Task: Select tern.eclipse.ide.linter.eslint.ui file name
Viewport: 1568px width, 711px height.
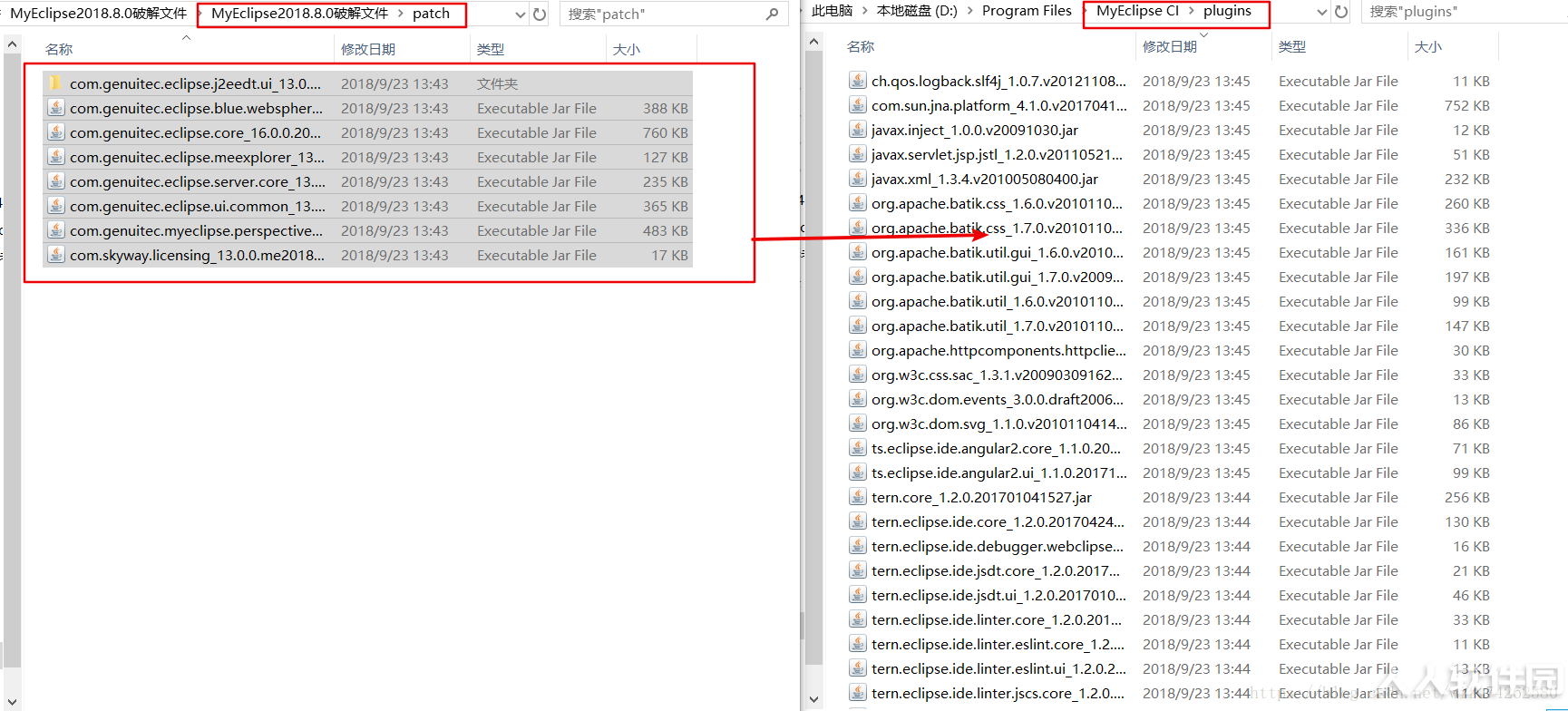Action: (998, 668)
